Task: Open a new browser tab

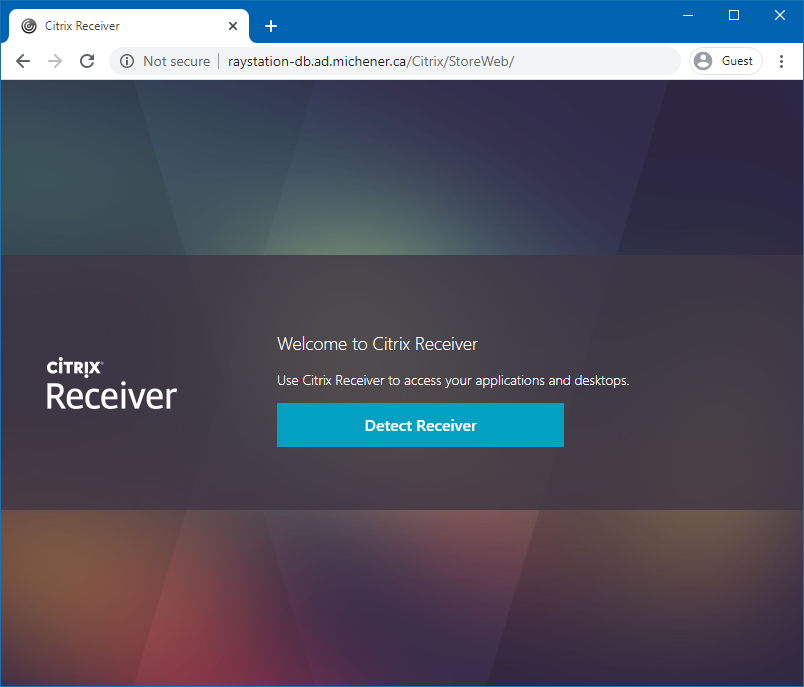Action: click(271, 26)
